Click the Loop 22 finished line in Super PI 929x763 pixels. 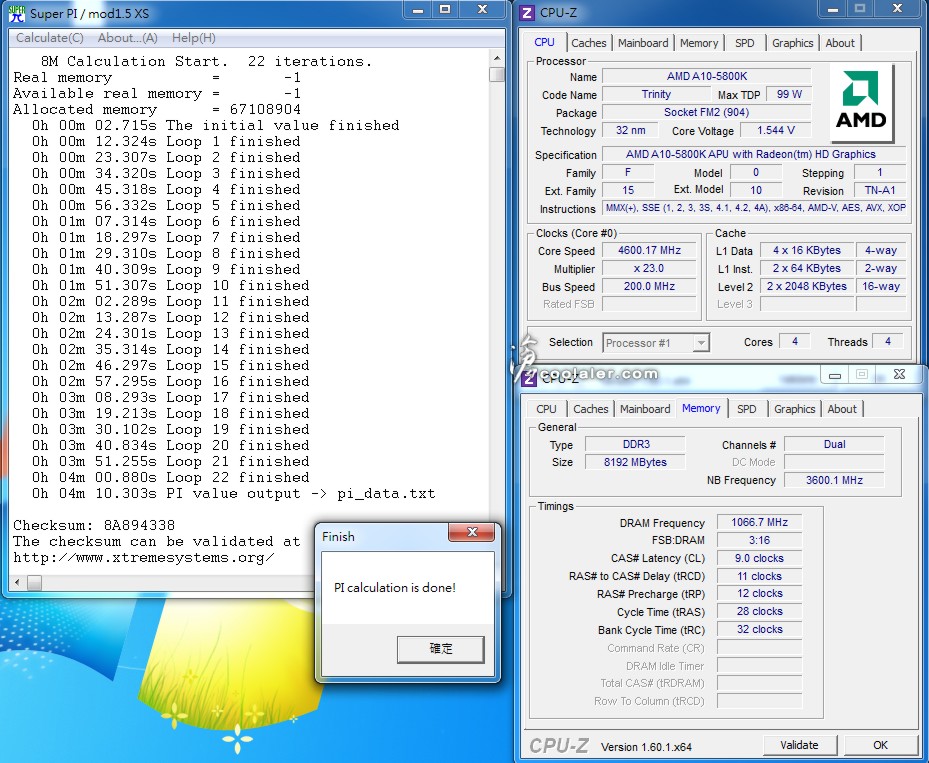pos(171,477)
